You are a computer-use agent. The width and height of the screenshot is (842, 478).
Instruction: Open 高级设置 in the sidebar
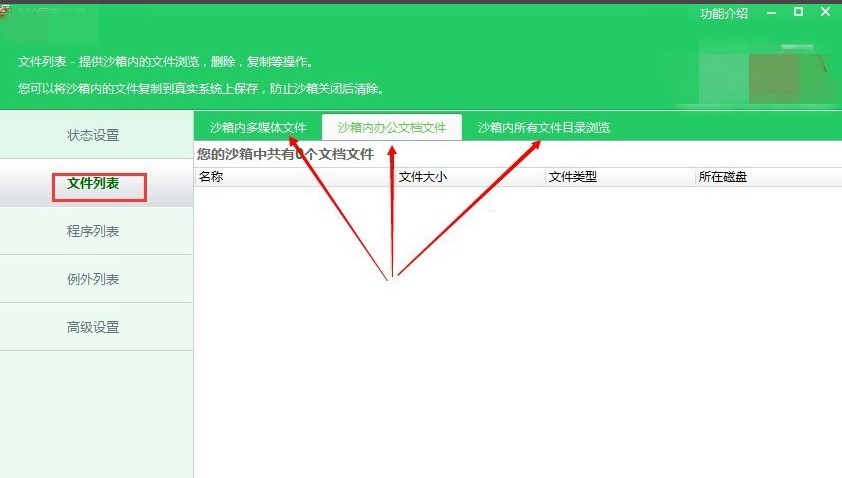click(96, 327)
